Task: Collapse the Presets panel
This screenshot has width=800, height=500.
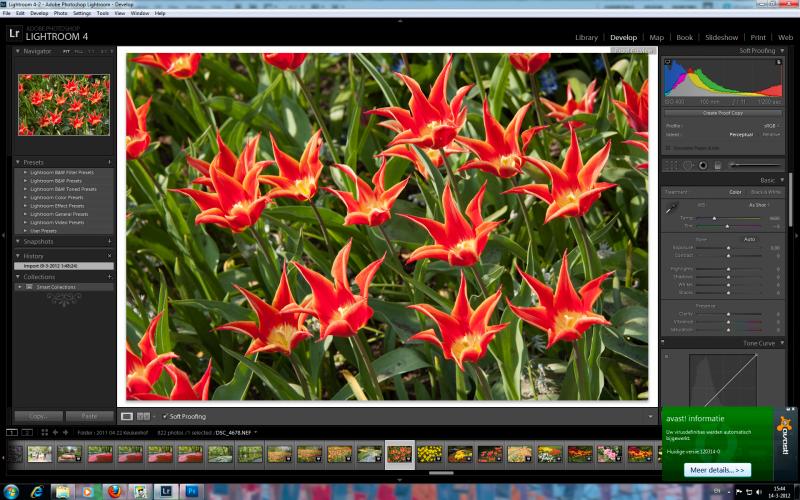Action: tap(18, 162)
